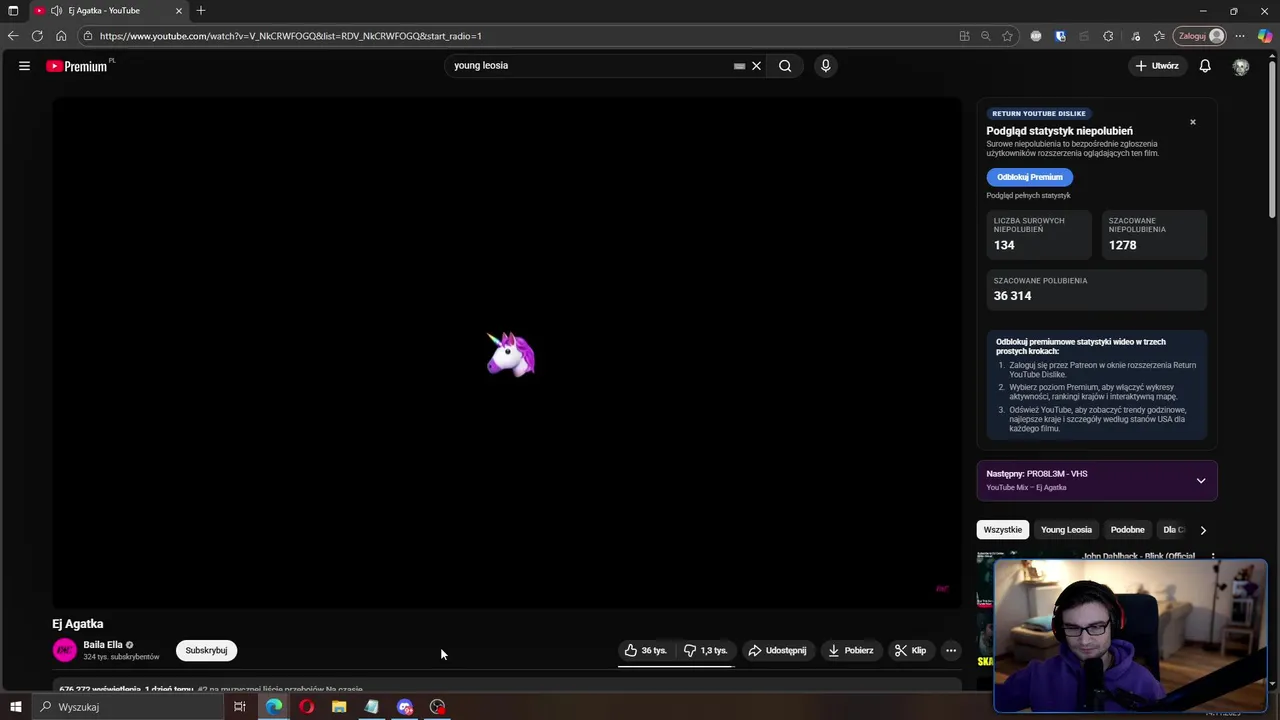Launch Opera from the taskbar
Screen dimensions: 1280x720
[306, 707]
